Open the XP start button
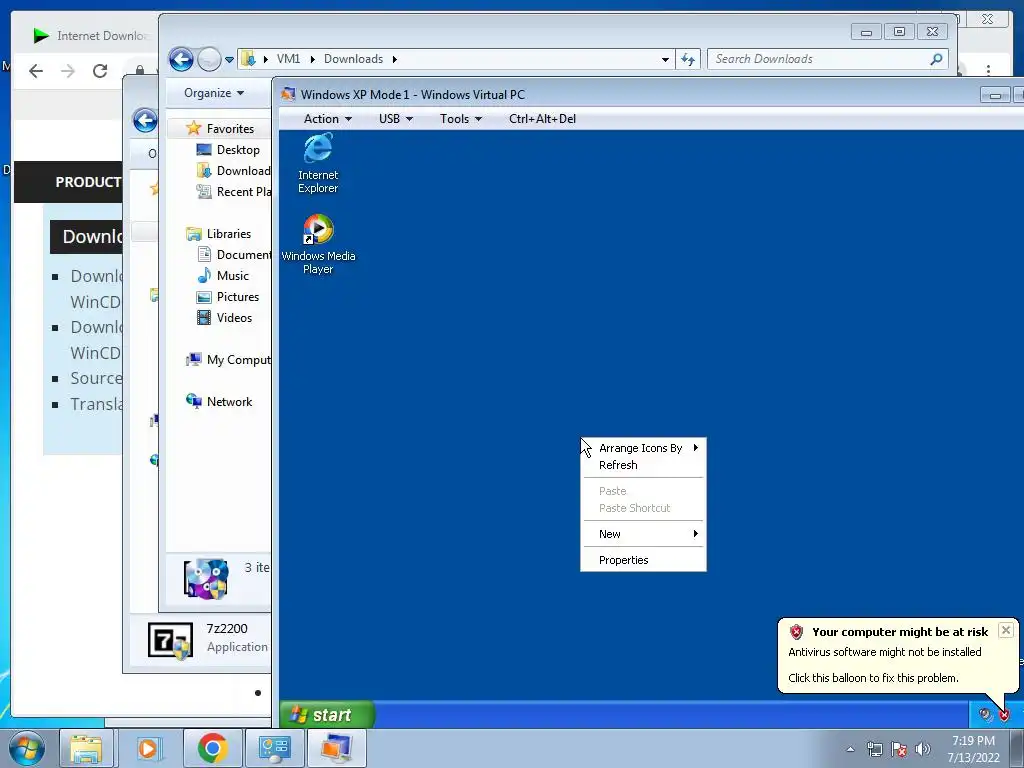Screen dimensions: 1024x768 327,714
